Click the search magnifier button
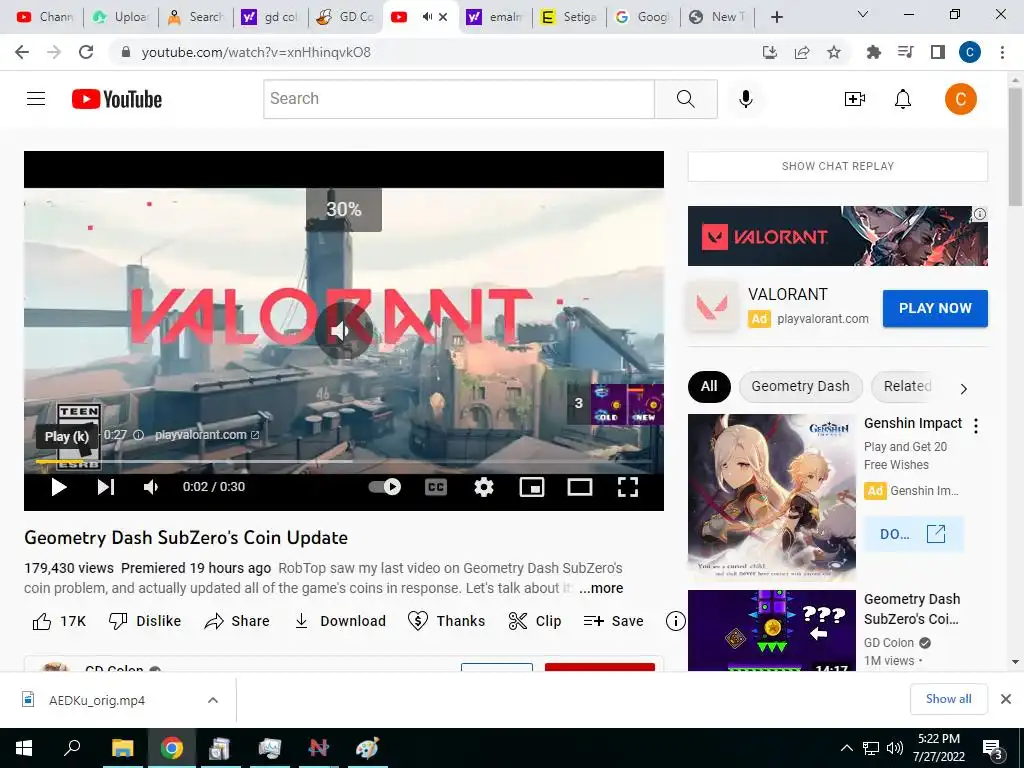 tap(686, 99)
